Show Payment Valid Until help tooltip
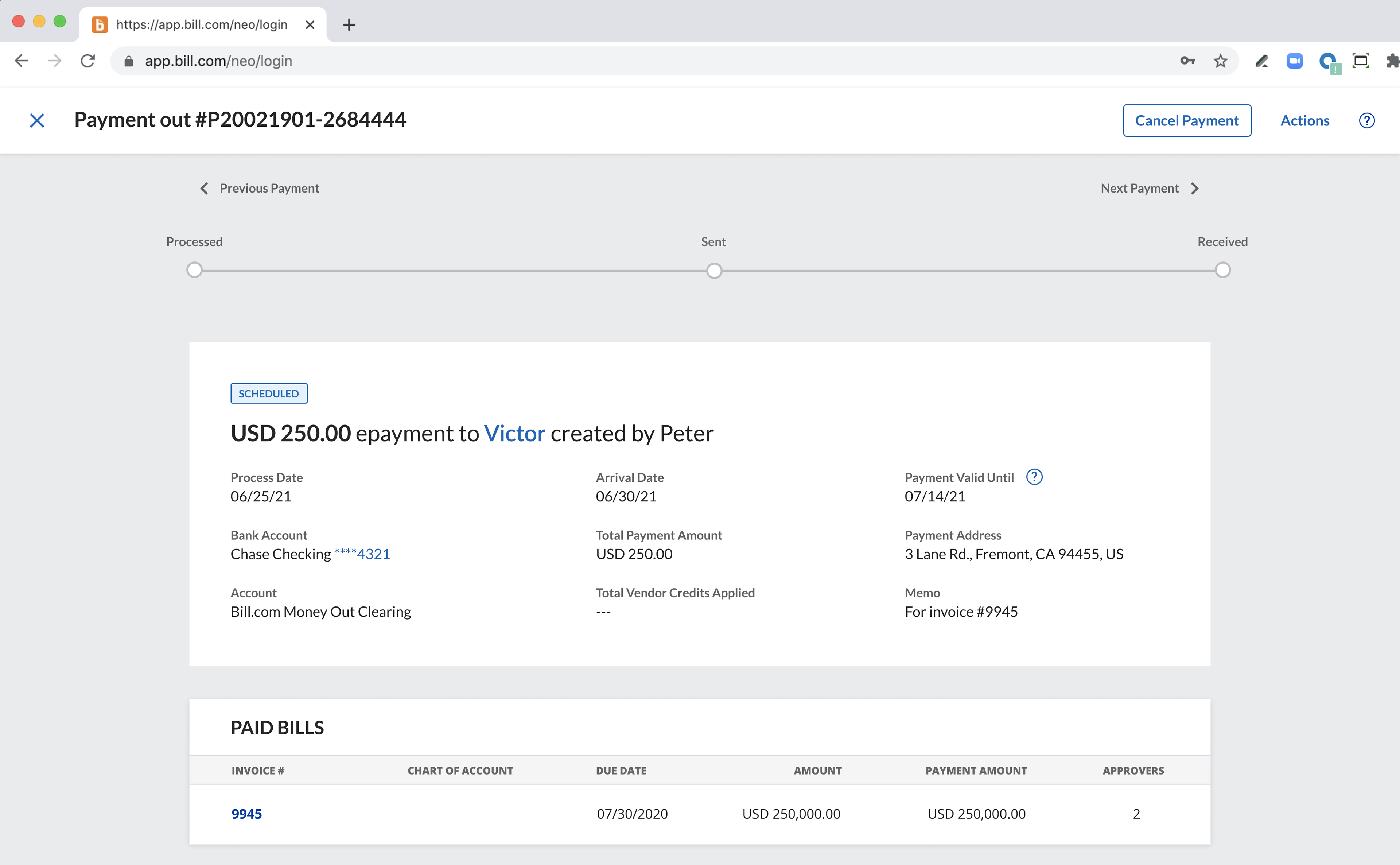Screen dimensions: 1400x865 pos(1035,477)
